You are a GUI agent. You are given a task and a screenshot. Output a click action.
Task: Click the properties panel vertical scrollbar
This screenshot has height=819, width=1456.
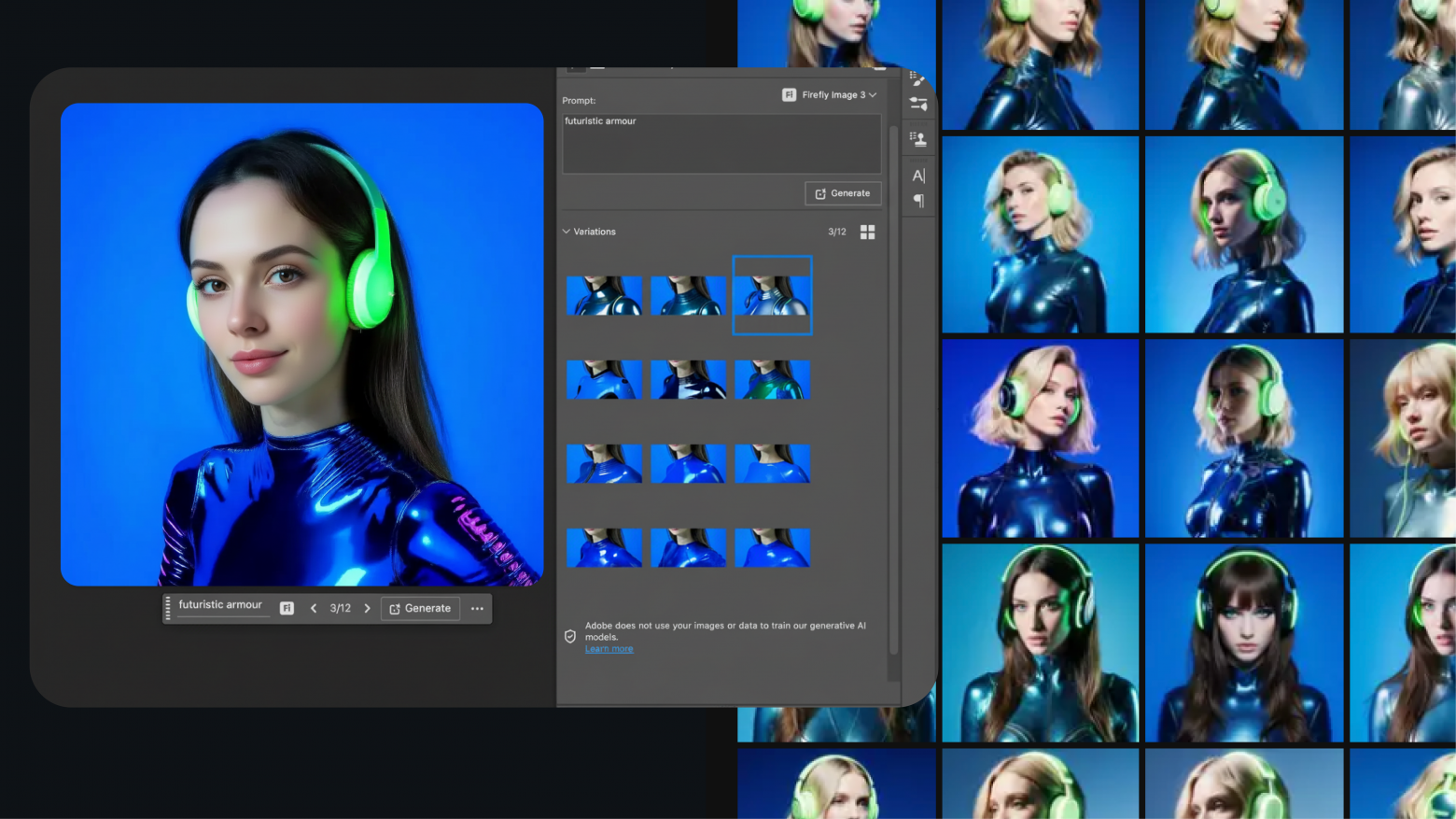[x=893, y=374]
